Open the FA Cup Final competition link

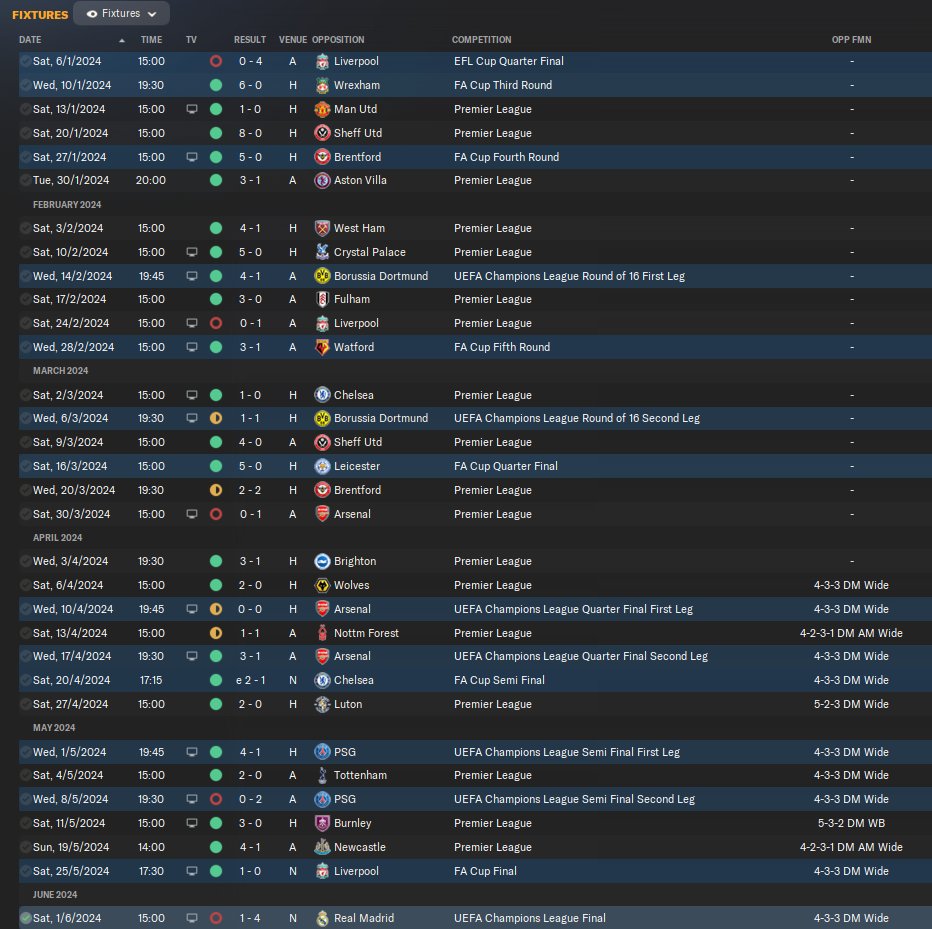click(x=485, y=871)
